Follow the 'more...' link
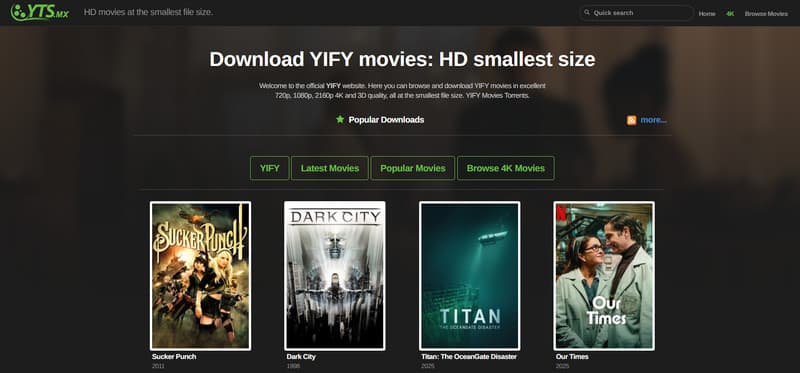The height and width of the screenshot is (373, 800). tap(653, 120)
